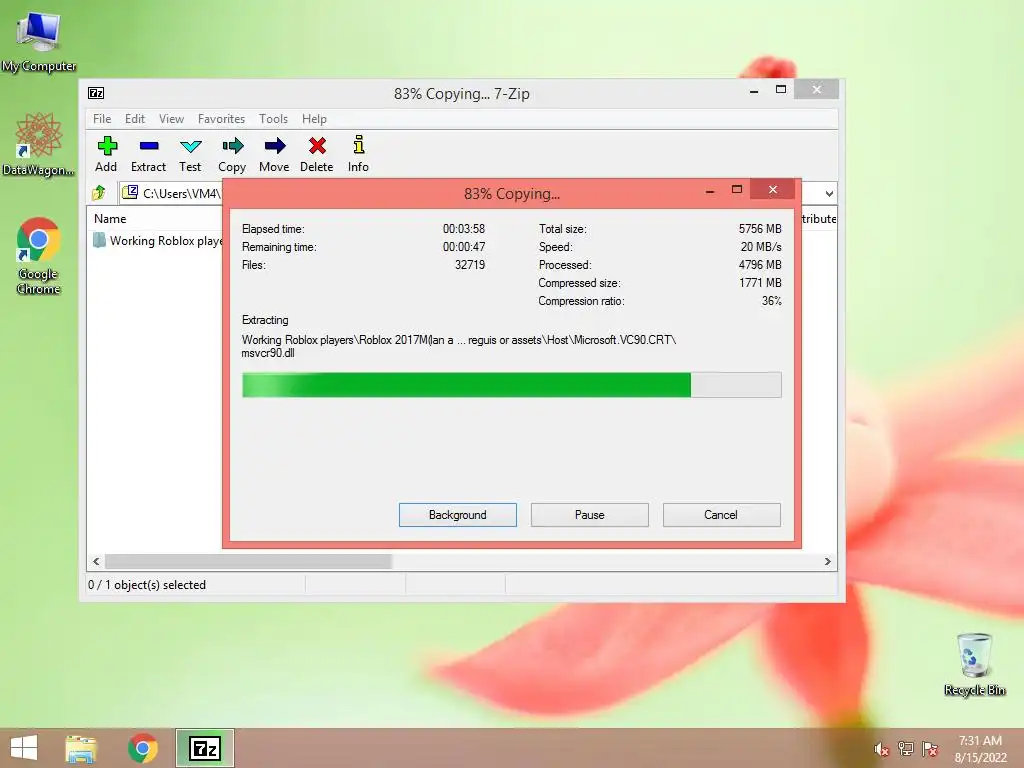This screenshot has width=1024, height=768.
Task: Click the '0 / 1 object(s) selected' status text
Action: pos(147,584)
